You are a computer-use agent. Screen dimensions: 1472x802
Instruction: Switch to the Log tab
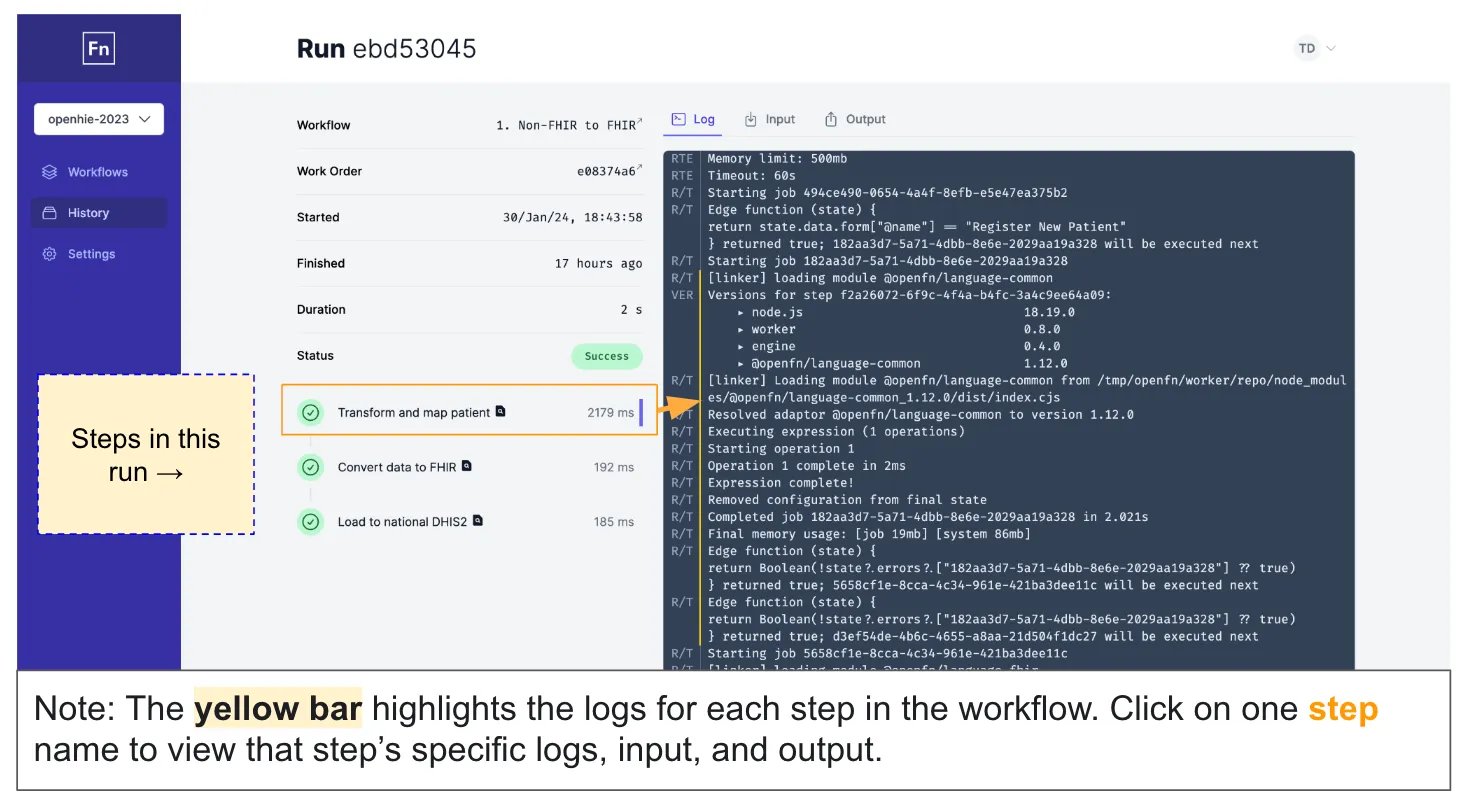pyautogui.click(x=693, y=119)
